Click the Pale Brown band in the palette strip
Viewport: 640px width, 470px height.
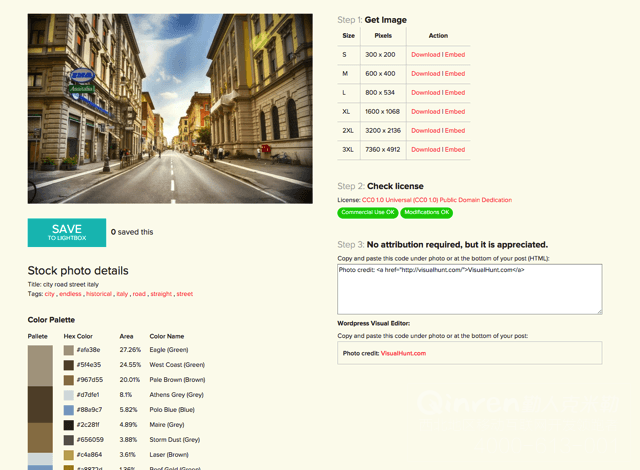click(40, 438)
